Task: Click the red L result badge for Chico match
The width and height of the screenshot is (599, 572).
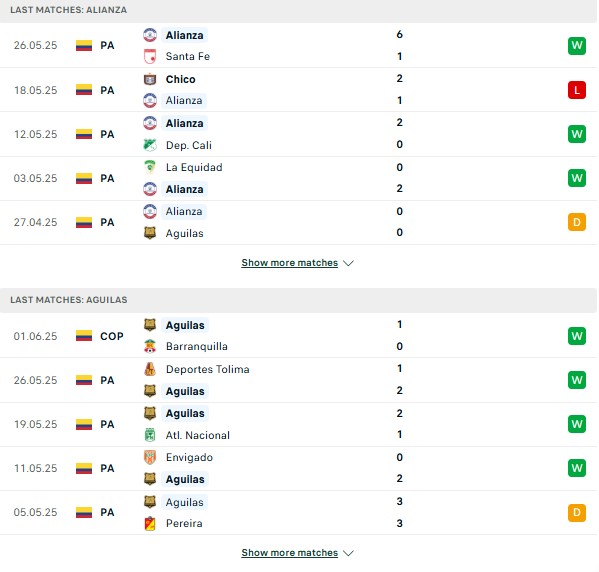Action: (576, 90)
